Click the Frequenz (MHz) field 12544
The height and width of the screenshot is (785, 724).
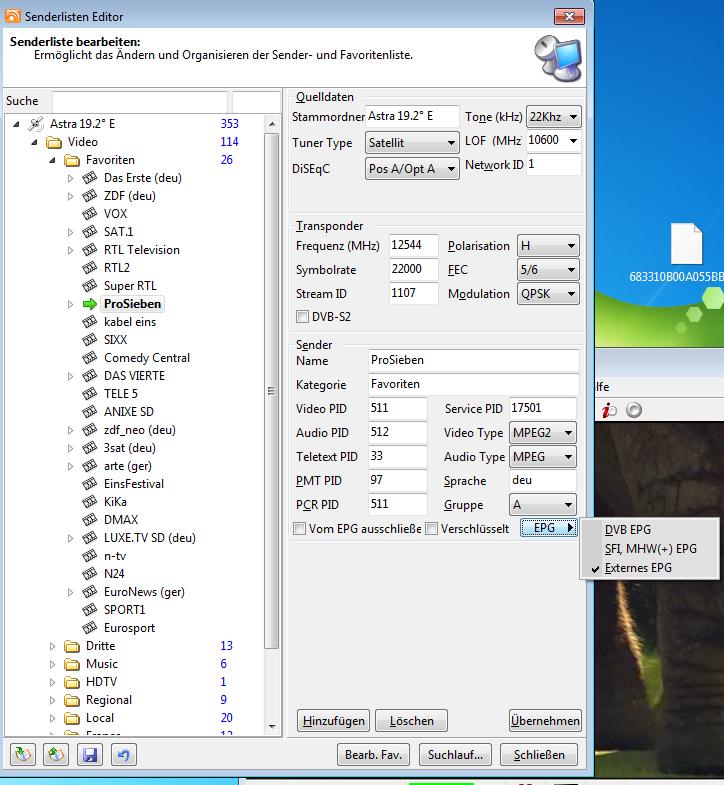pyautogui.click(x=414, y=245)
